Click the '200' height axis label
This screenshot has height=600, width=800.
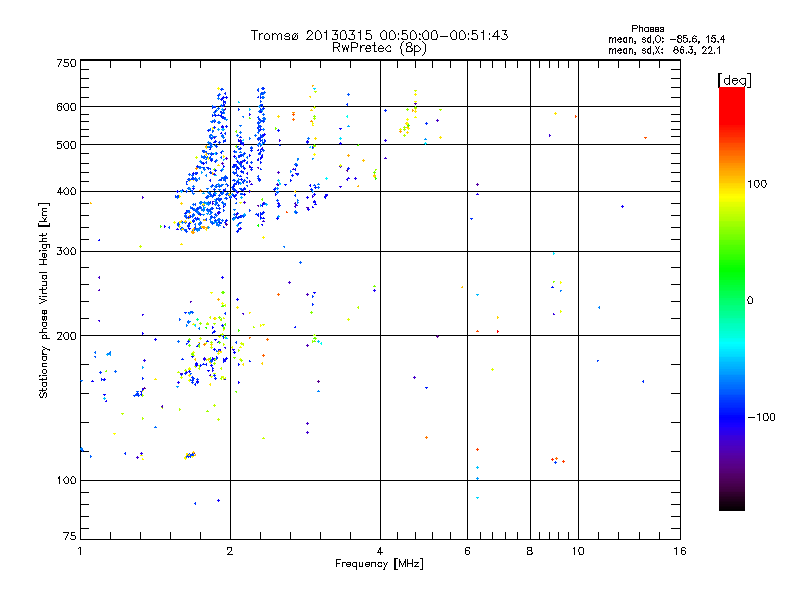66,336
